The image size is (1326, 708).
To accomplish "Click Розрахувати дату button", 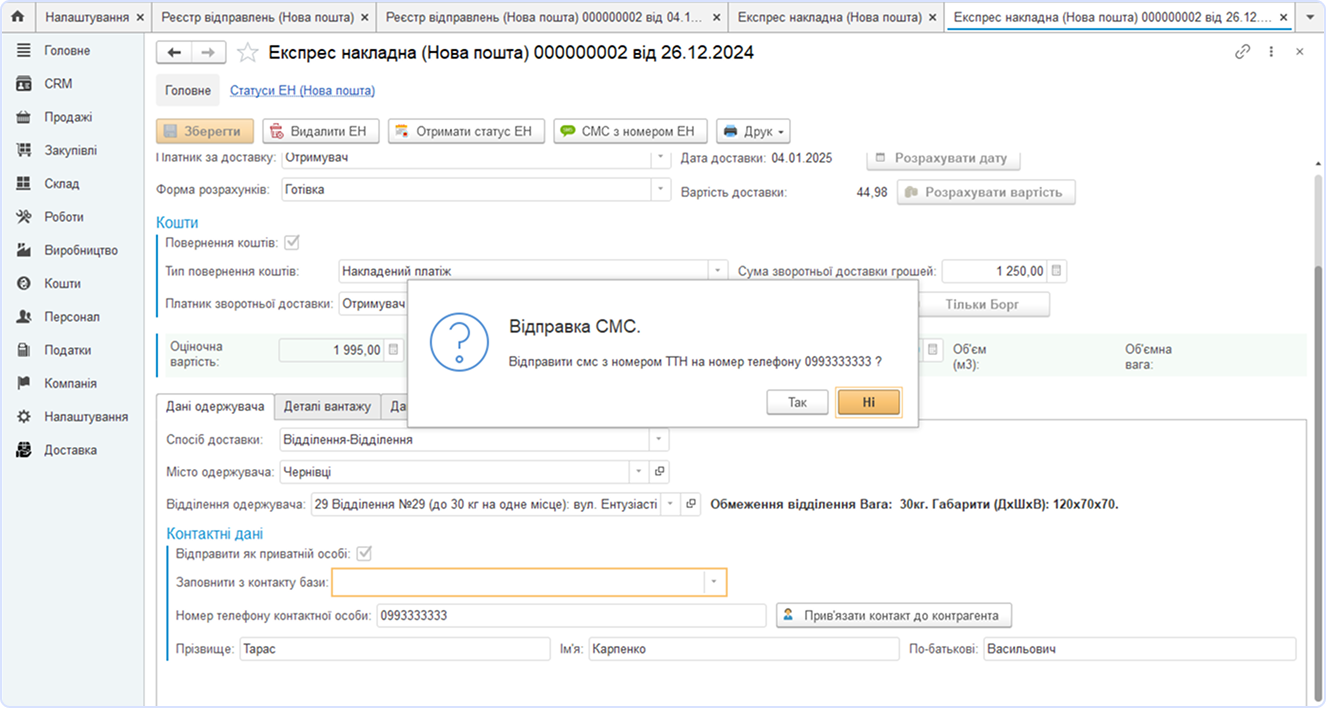I will click(943, 158).
